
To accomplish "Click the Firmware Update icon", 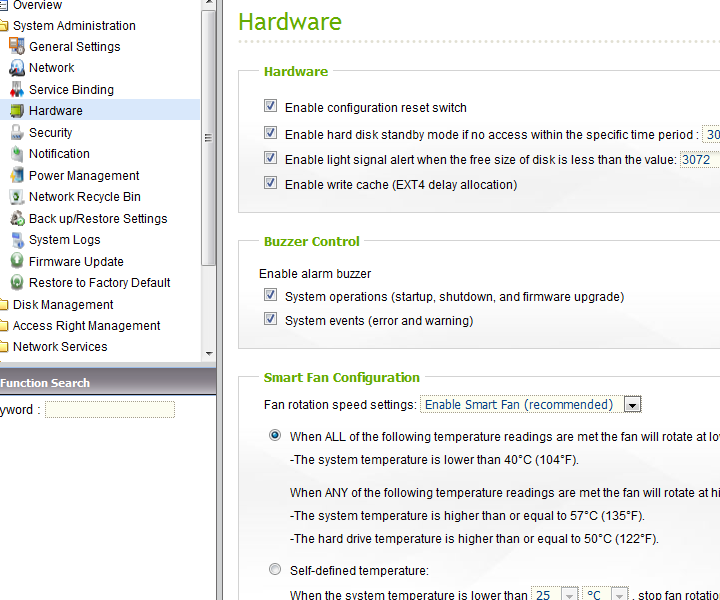I will pos(17,261).
